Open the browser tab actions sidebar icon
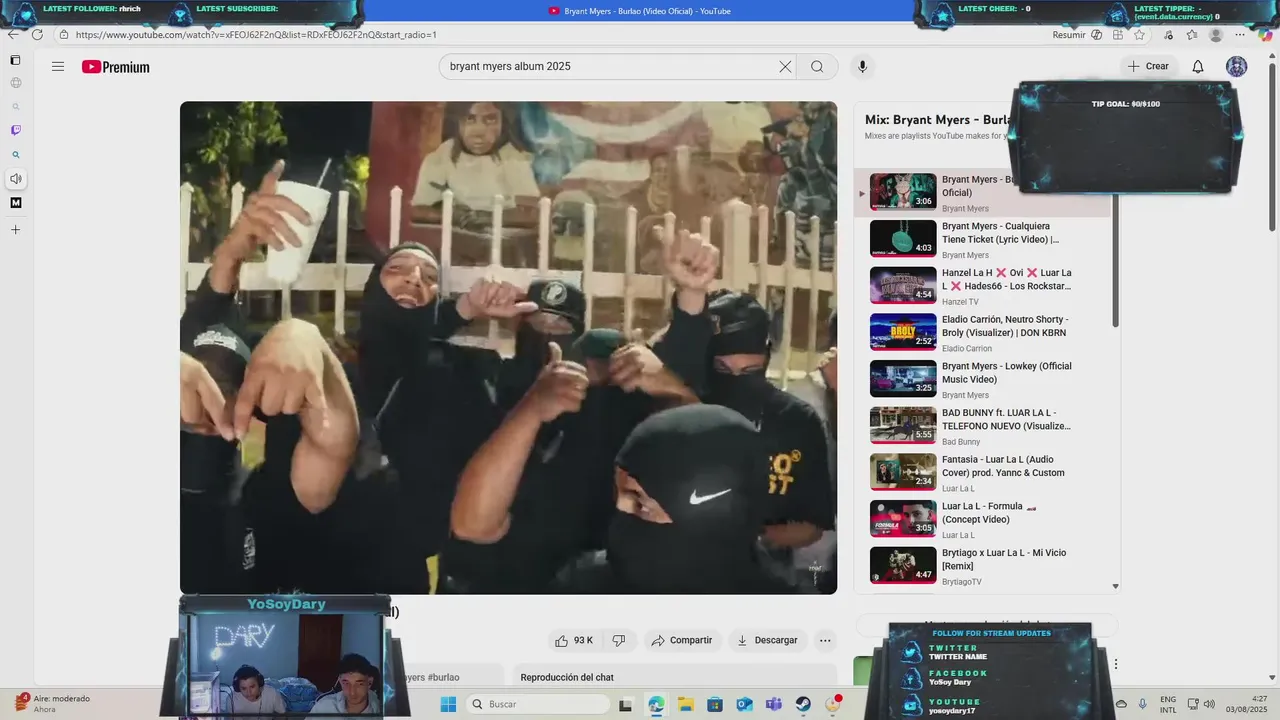The image size is (1280, 720). (x=15, y=60)
